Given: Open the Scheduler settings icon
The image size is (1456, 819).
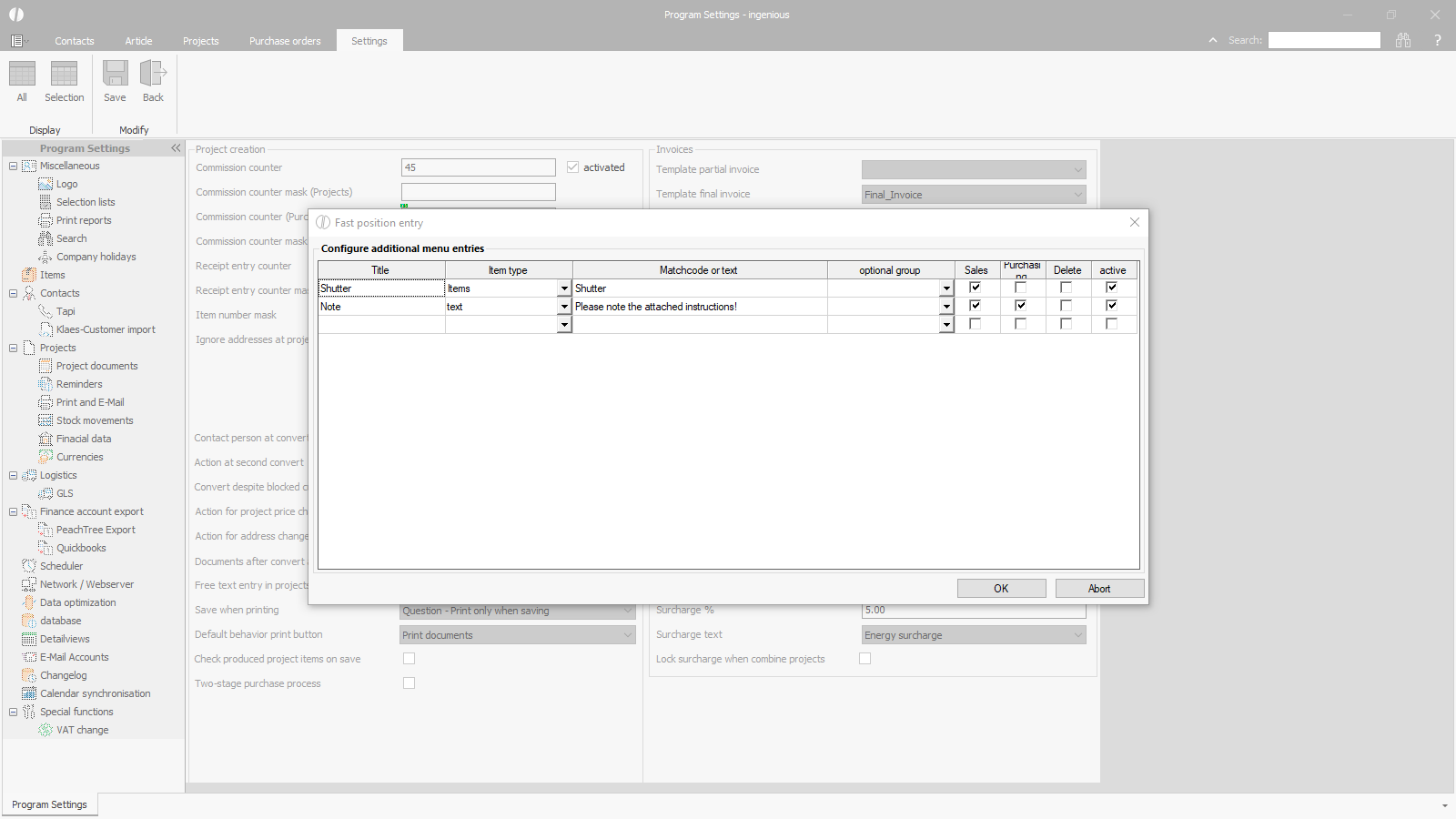Looking at the screenshot, I should (x=29, y=566).
